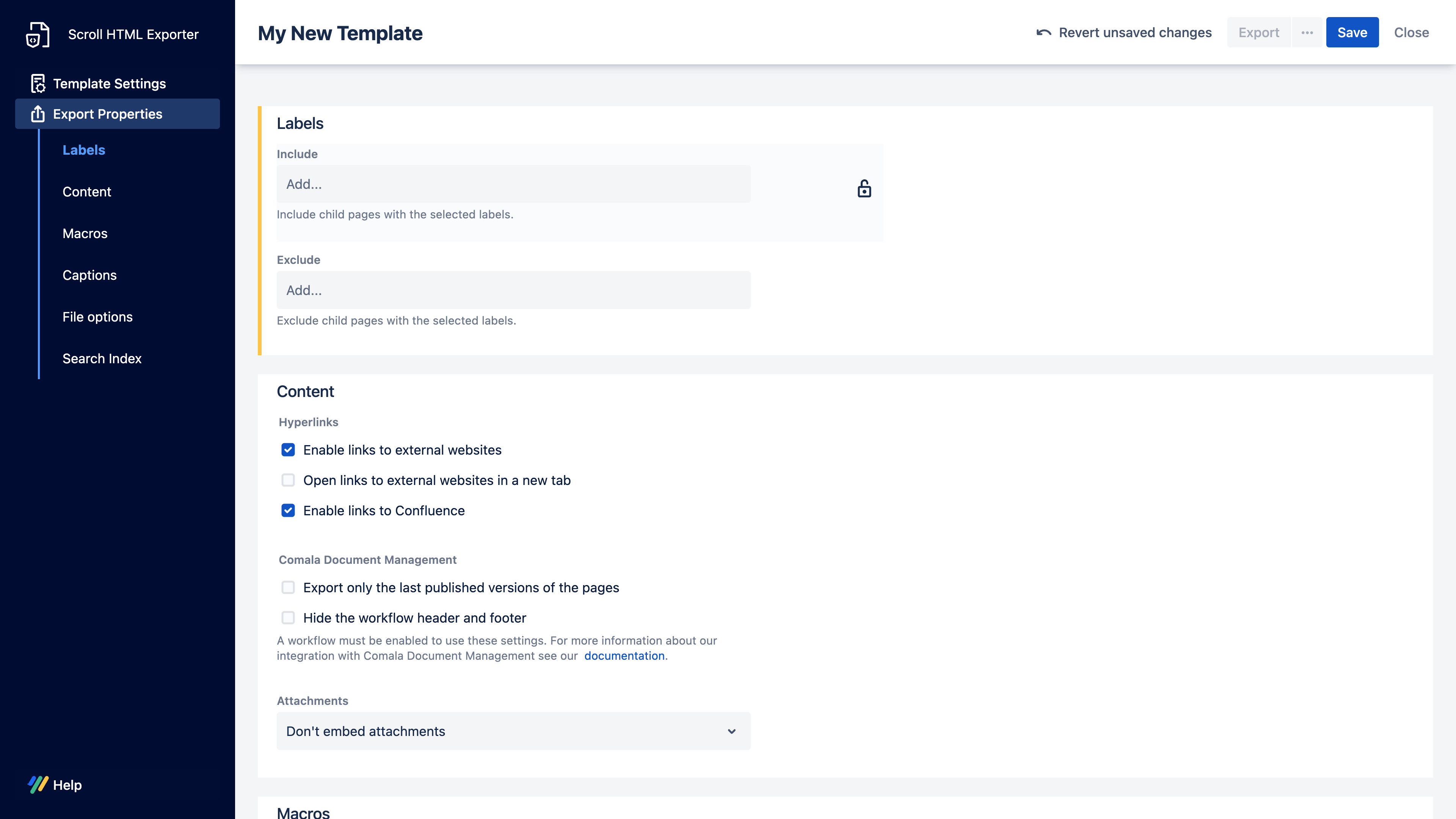This screenshot has height=819, width=1456.
Task: Click the unlock icon beside Include labels
Action: [864, 189]
